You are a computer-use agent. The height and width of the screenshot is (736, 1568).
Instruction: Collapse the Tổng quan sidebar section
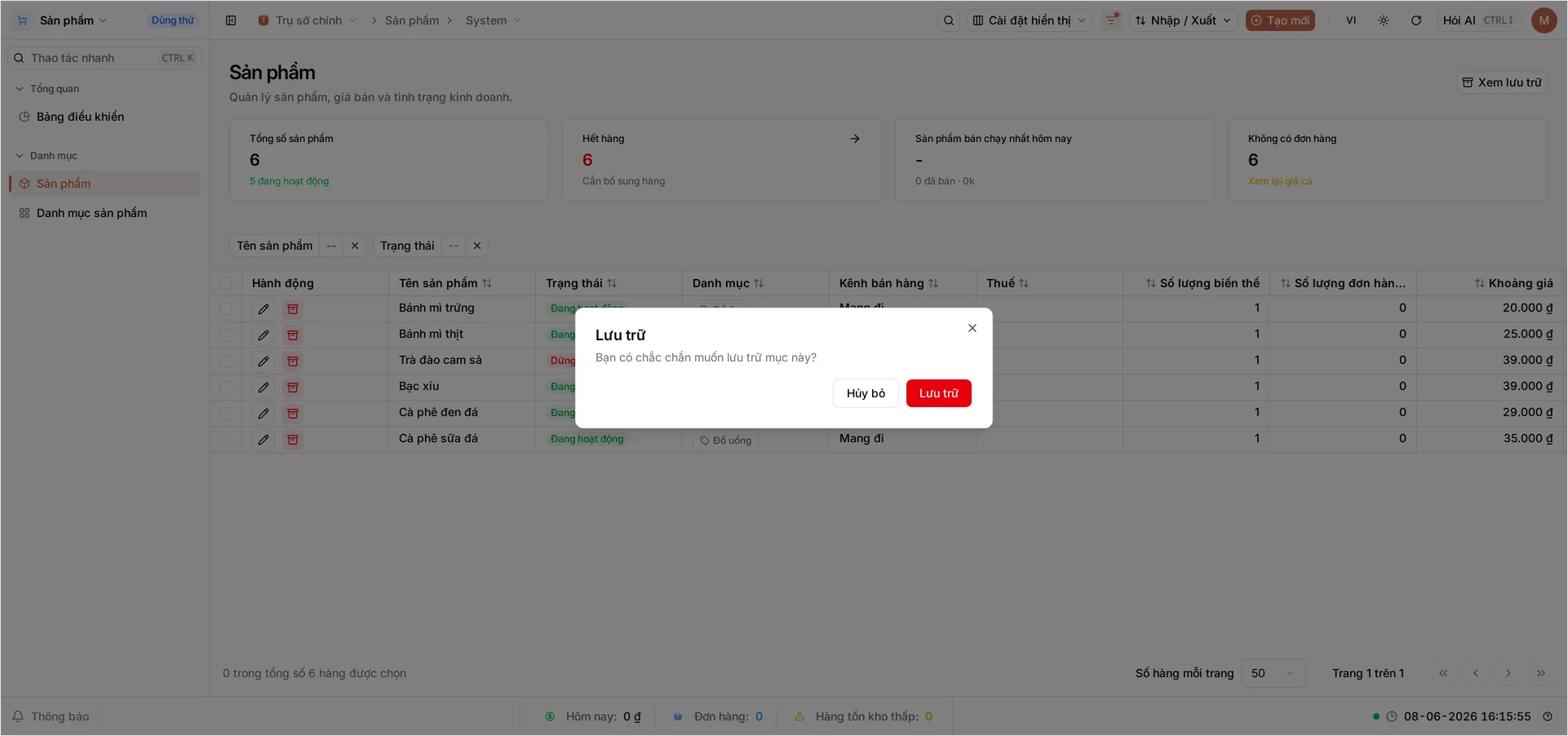click(47, 89)
